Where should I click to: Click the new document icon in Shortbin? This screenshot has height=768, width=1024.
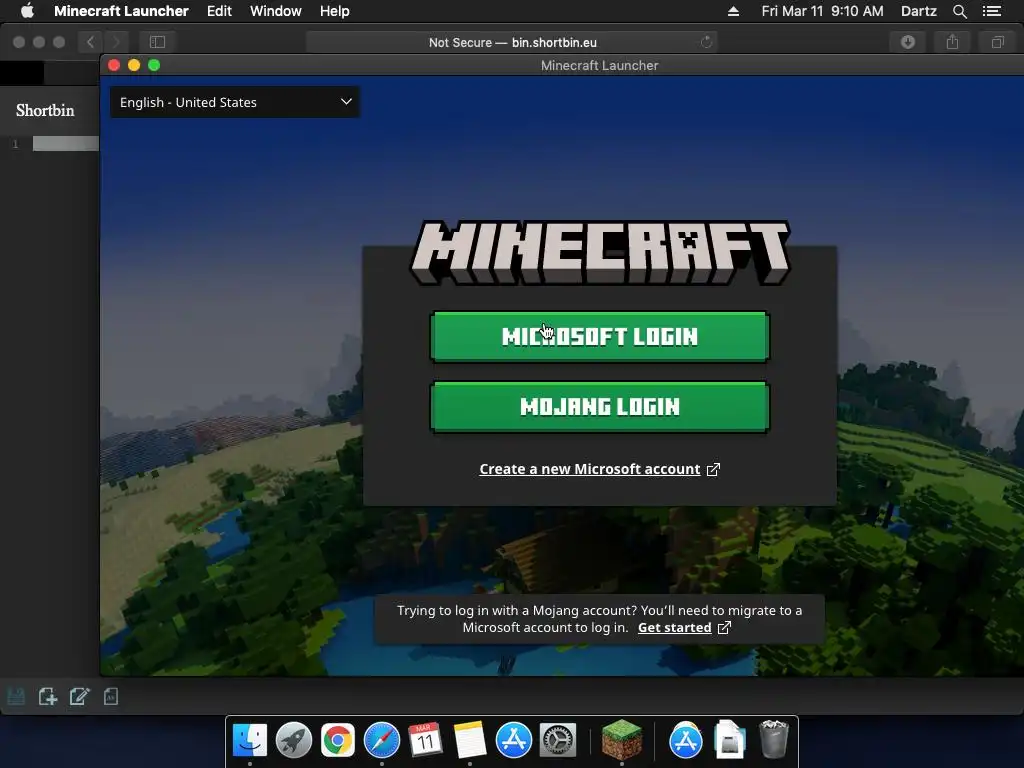pos(48,696)
